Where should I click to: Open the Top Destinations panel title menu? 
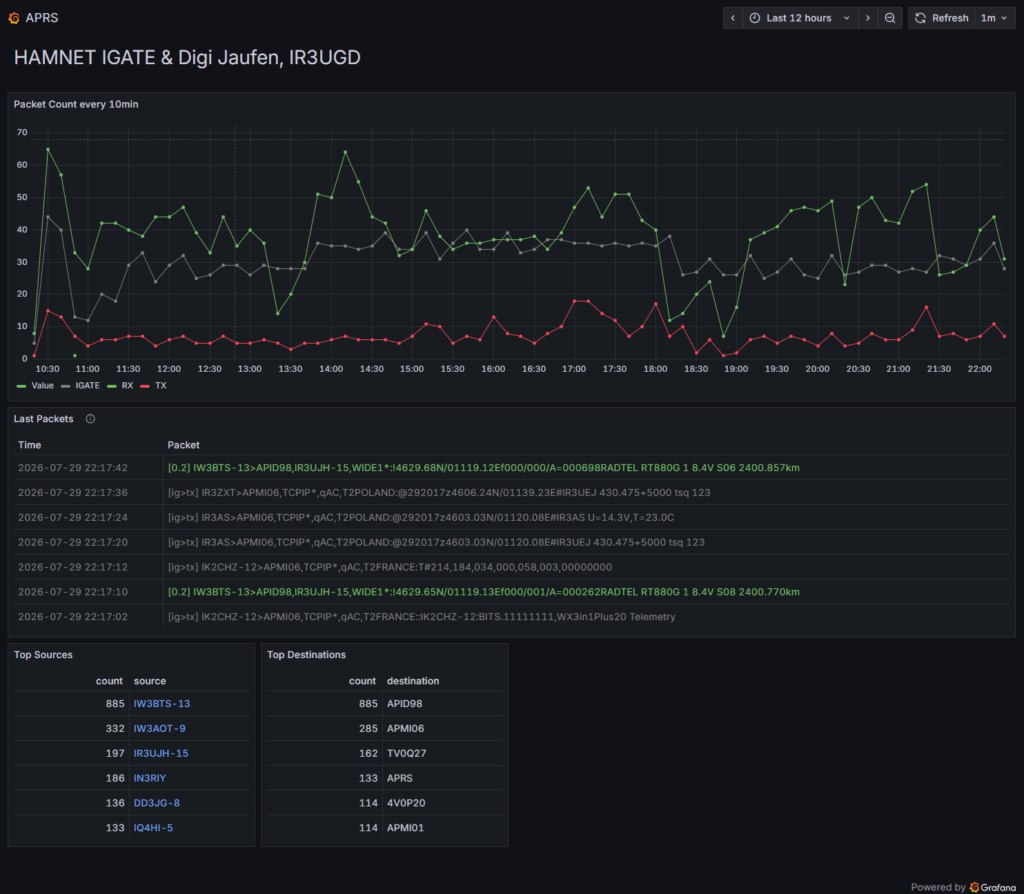(306, 654)
